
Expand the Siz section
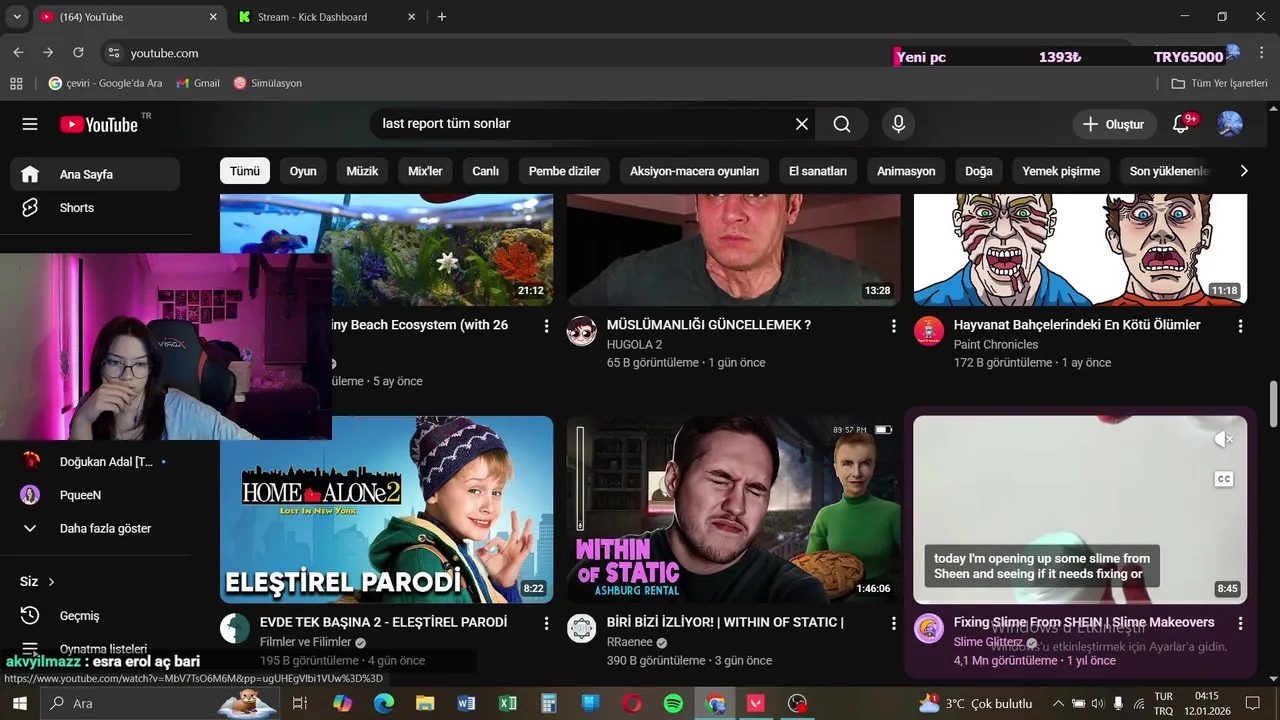coord(38,581)
